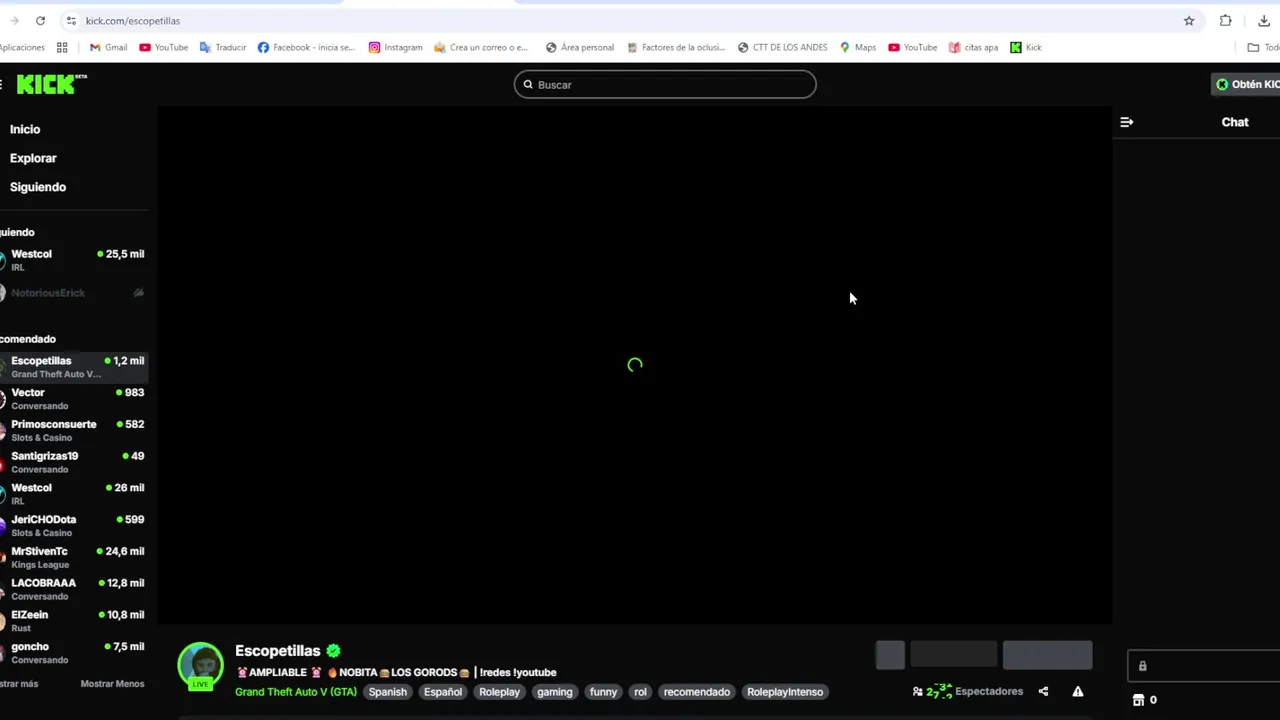The width and height of the screenshot is (1280, 720).
Task: Open Área personal bookmark
Action: (580, 47)
